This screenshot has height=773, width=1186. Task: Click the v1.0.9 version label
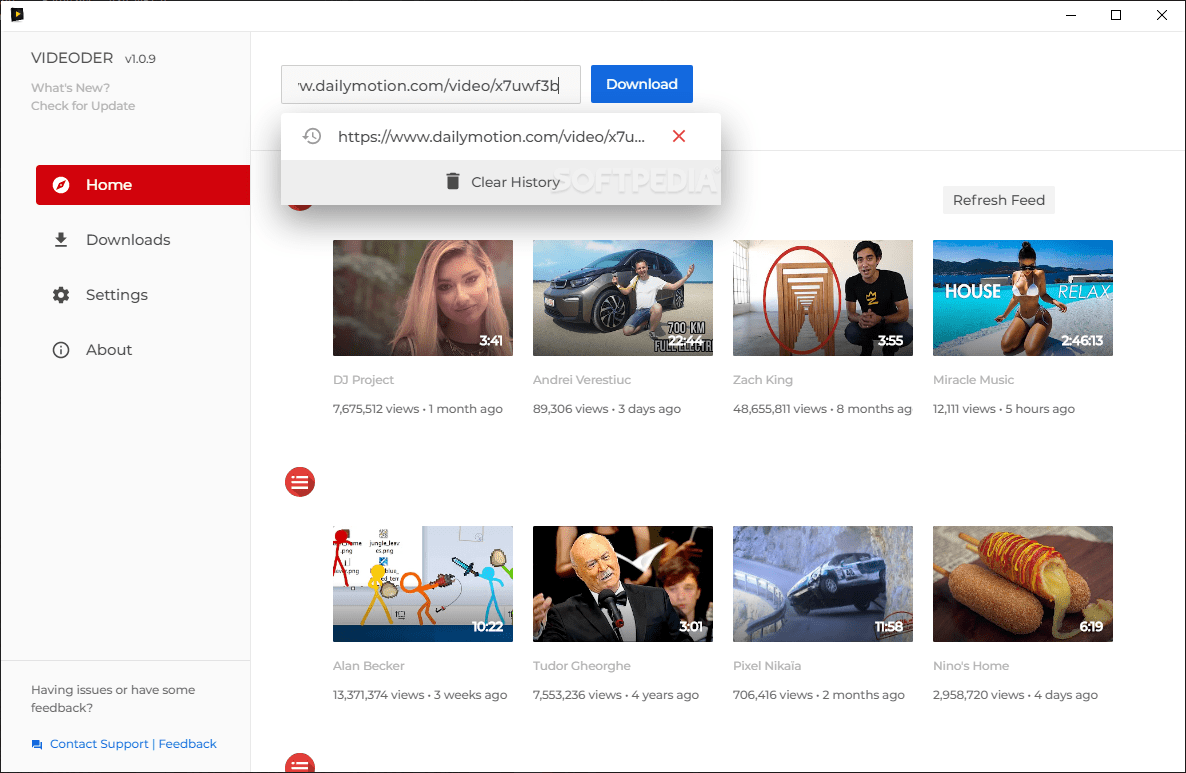coord(140,59)
